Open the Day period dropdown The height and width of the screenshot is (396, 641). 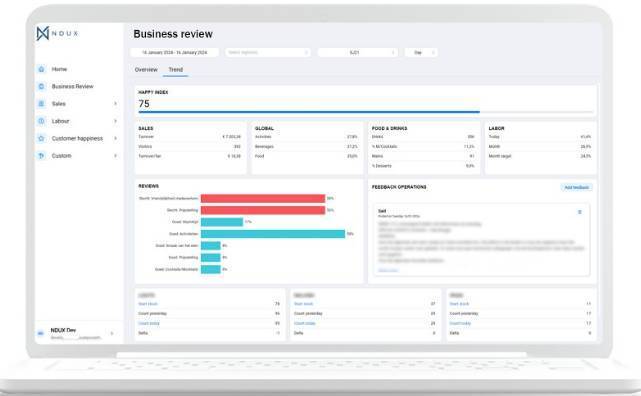(x=421, y=52)
